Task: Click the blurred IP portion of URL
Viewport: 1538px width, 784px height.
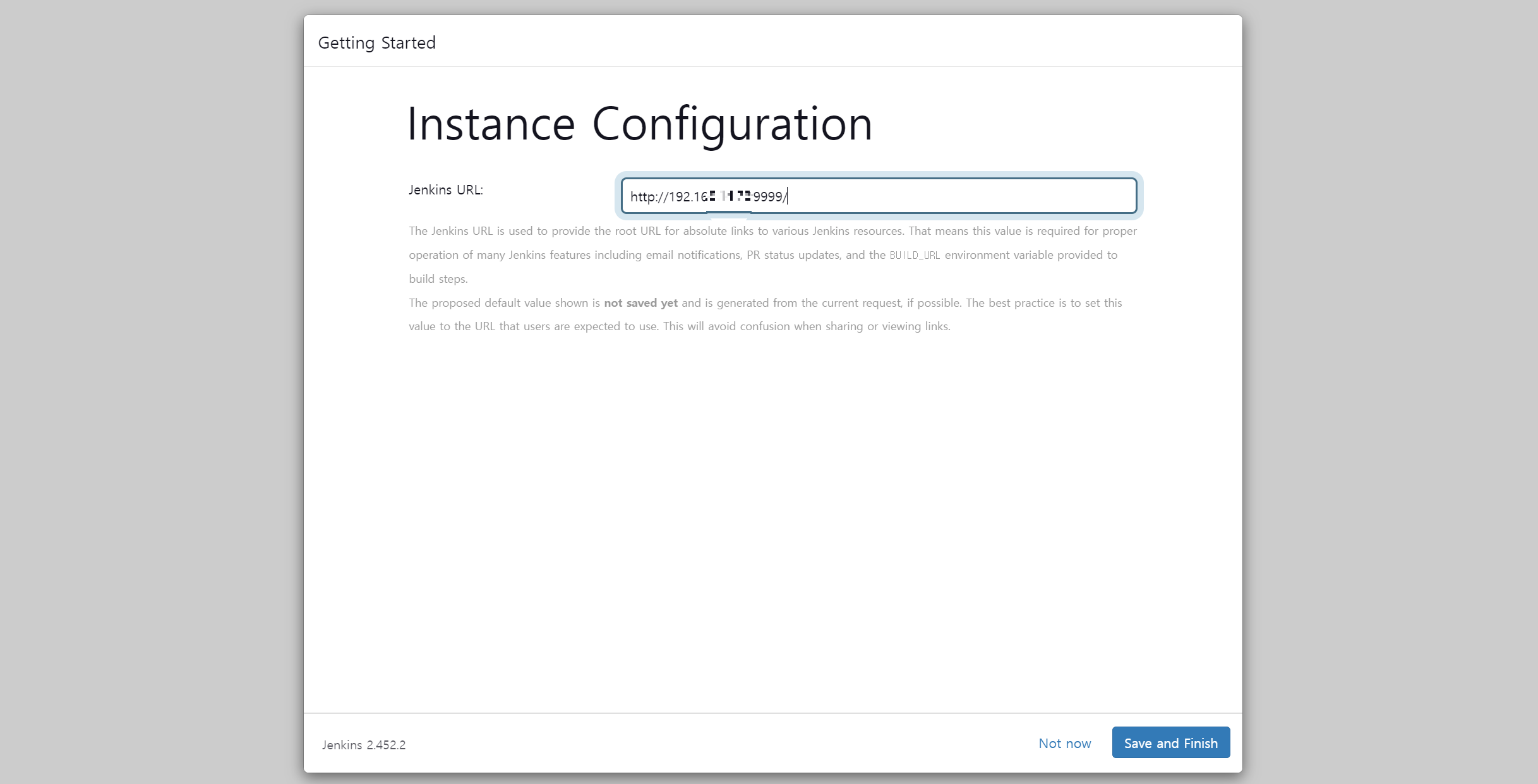Action: (x=730, y=197)
